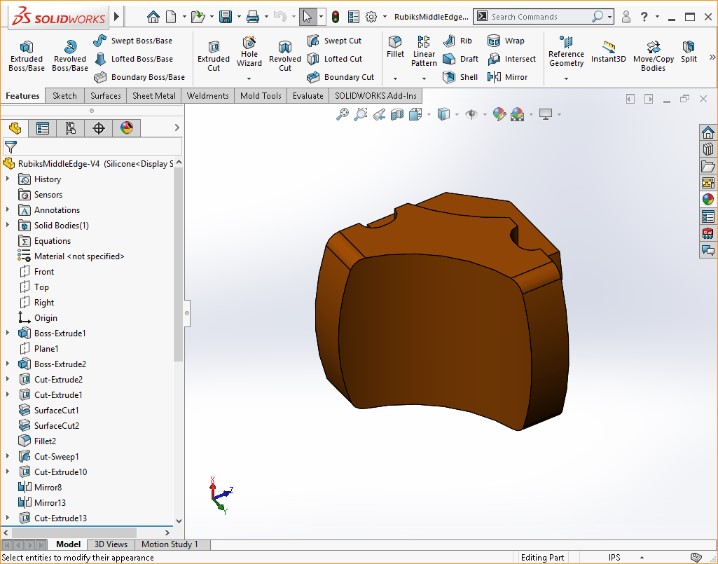718x564 pixels.
Task: Click the Rebuild traffic light icon
Action: pyautogui.click(x=335, y=17)
